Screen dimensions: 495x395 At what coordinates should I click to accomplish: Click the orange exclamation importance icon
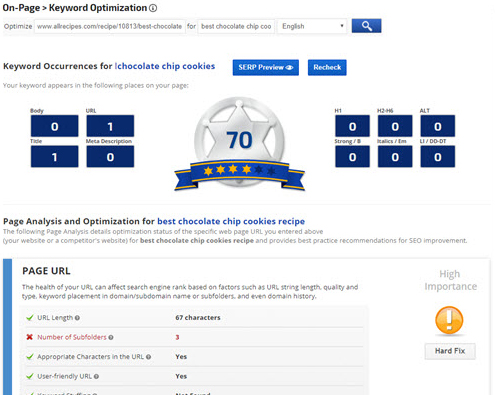(x=449, y=320)
